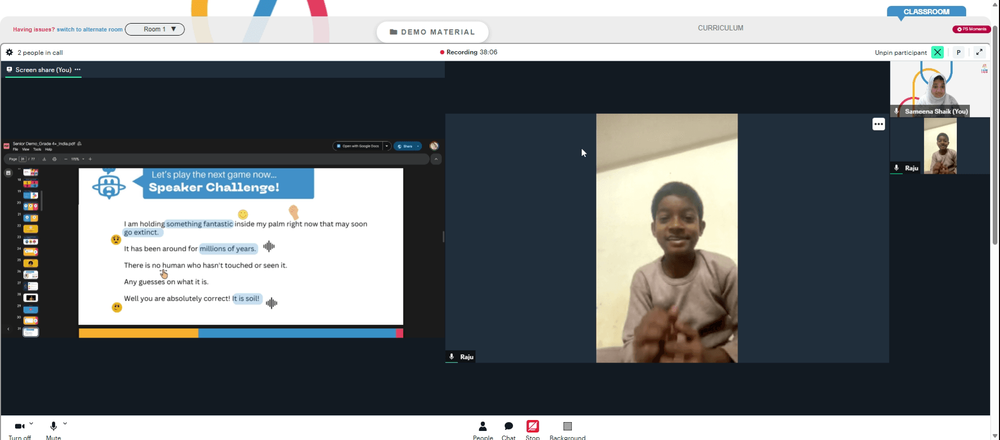
Task: Click highlighted text 'millions of years.'
Action: tap(228, 248)
